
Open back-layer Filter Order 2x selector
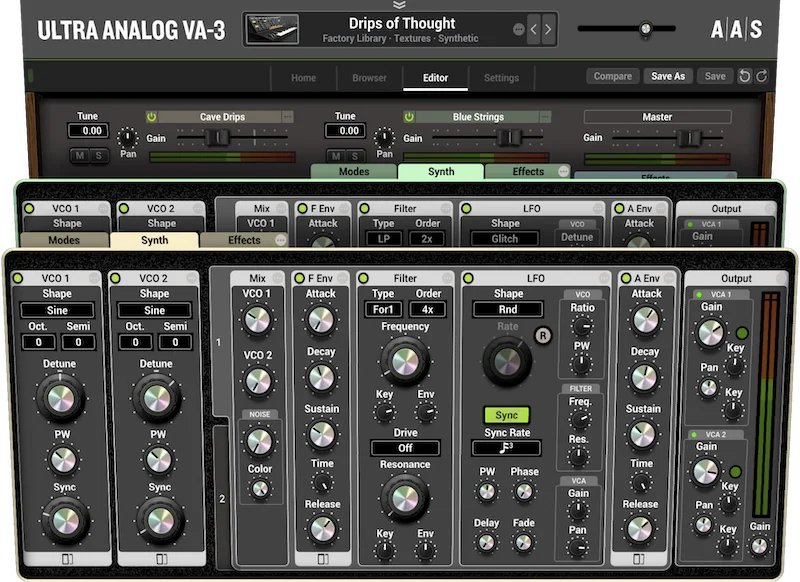(427, 238)
